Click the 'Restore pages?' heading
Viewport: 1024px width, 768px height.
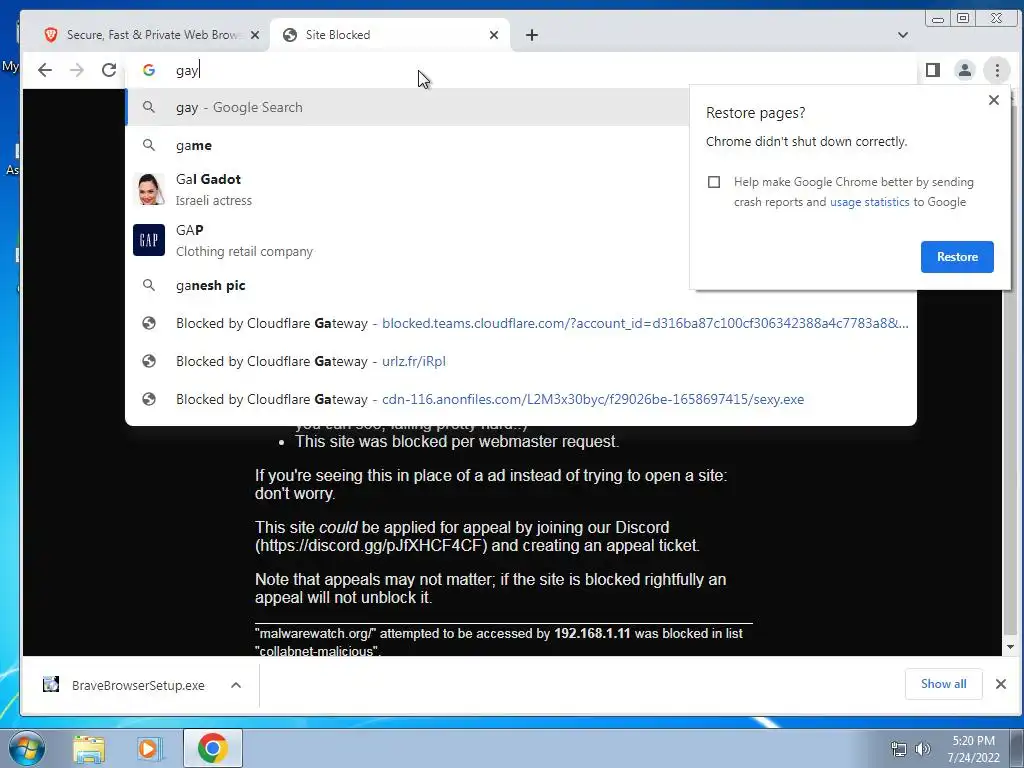(x=755, y=113)
